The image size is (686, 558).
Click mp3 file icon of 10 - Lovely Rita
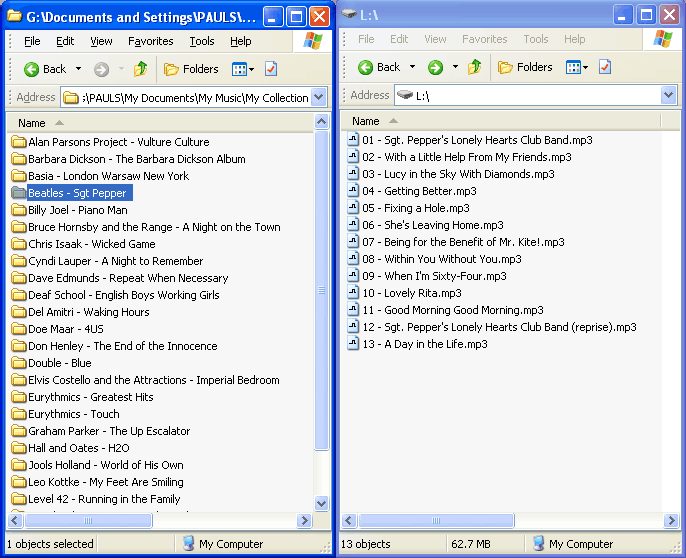pos(353,292)
